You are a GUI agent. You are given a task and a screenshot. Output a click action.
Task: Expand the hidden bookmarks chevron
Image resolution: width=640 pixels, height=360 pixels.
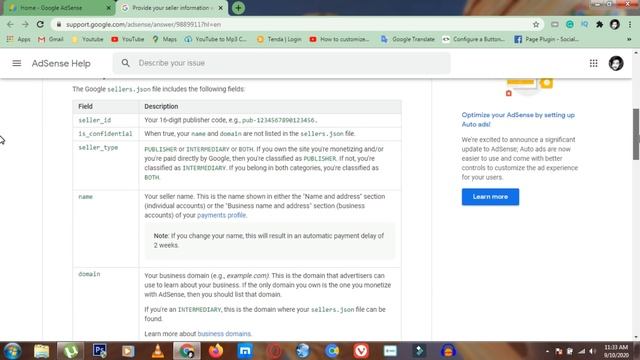(629, 39)
